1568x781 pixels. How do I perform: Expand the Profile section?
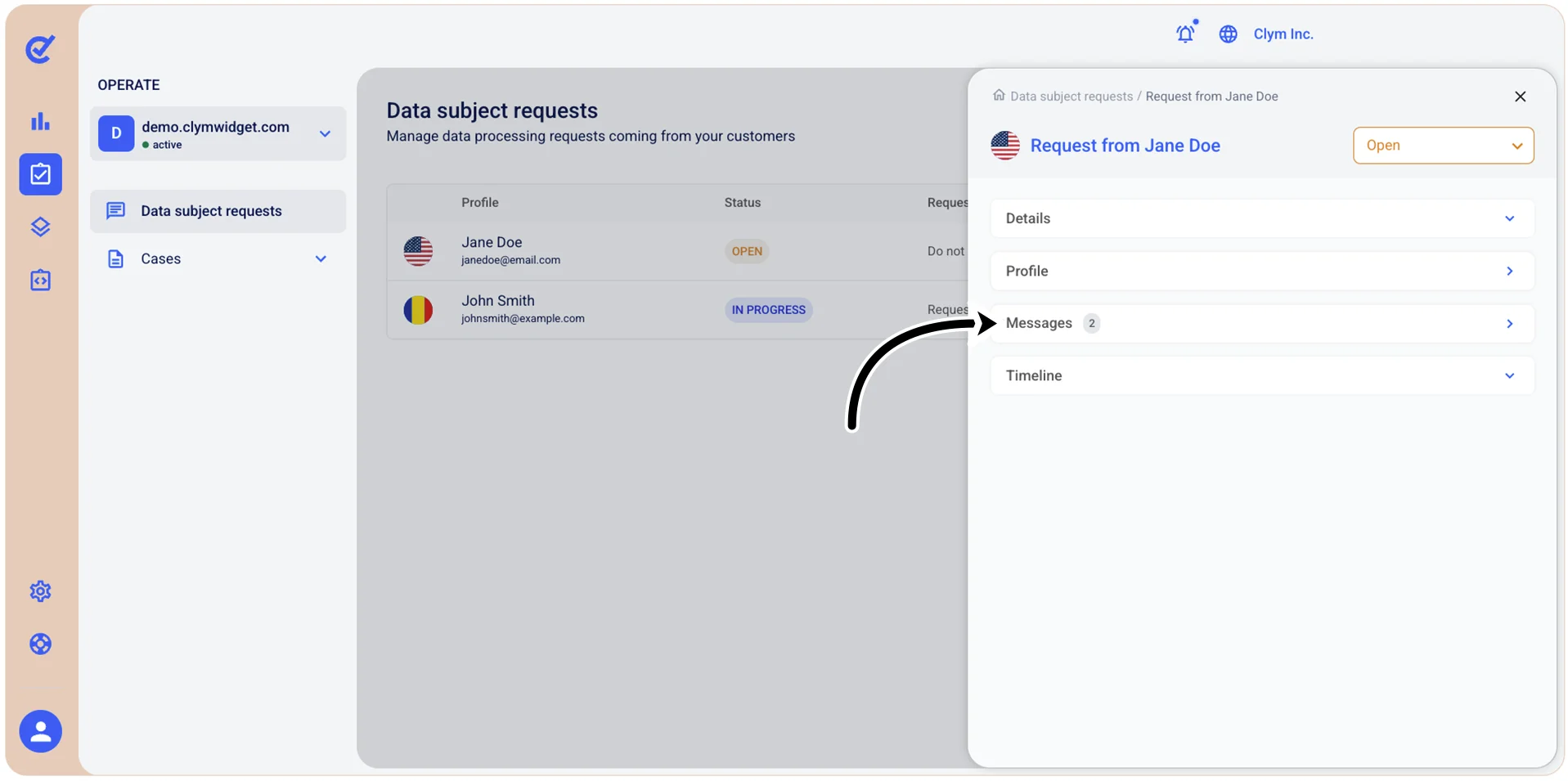click(x=1261, y=271)
